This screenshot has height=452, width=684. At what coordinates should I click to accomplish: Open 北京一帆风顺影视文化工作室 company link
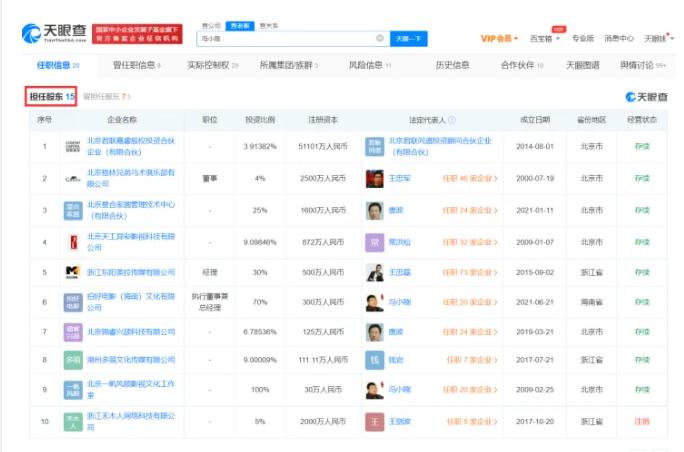click(x=131, y=389)
